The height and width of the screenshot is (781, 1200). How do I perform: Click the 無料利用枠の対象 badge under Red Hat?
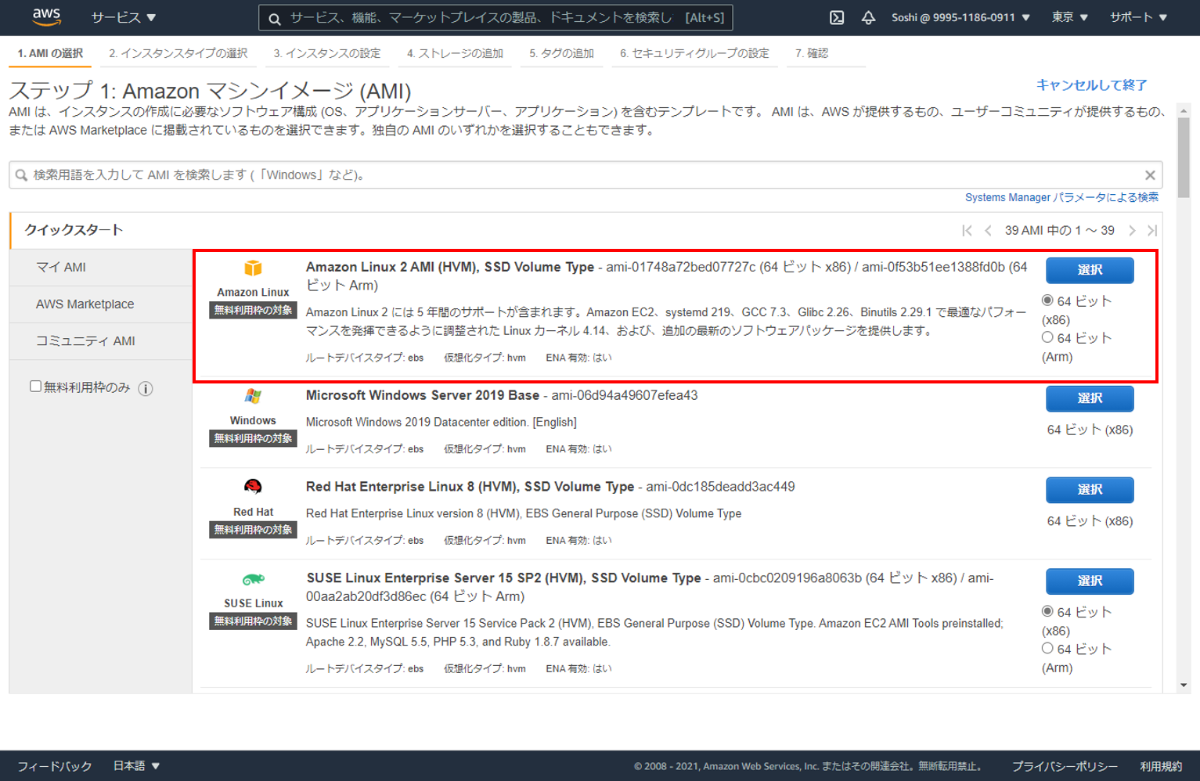253,530
